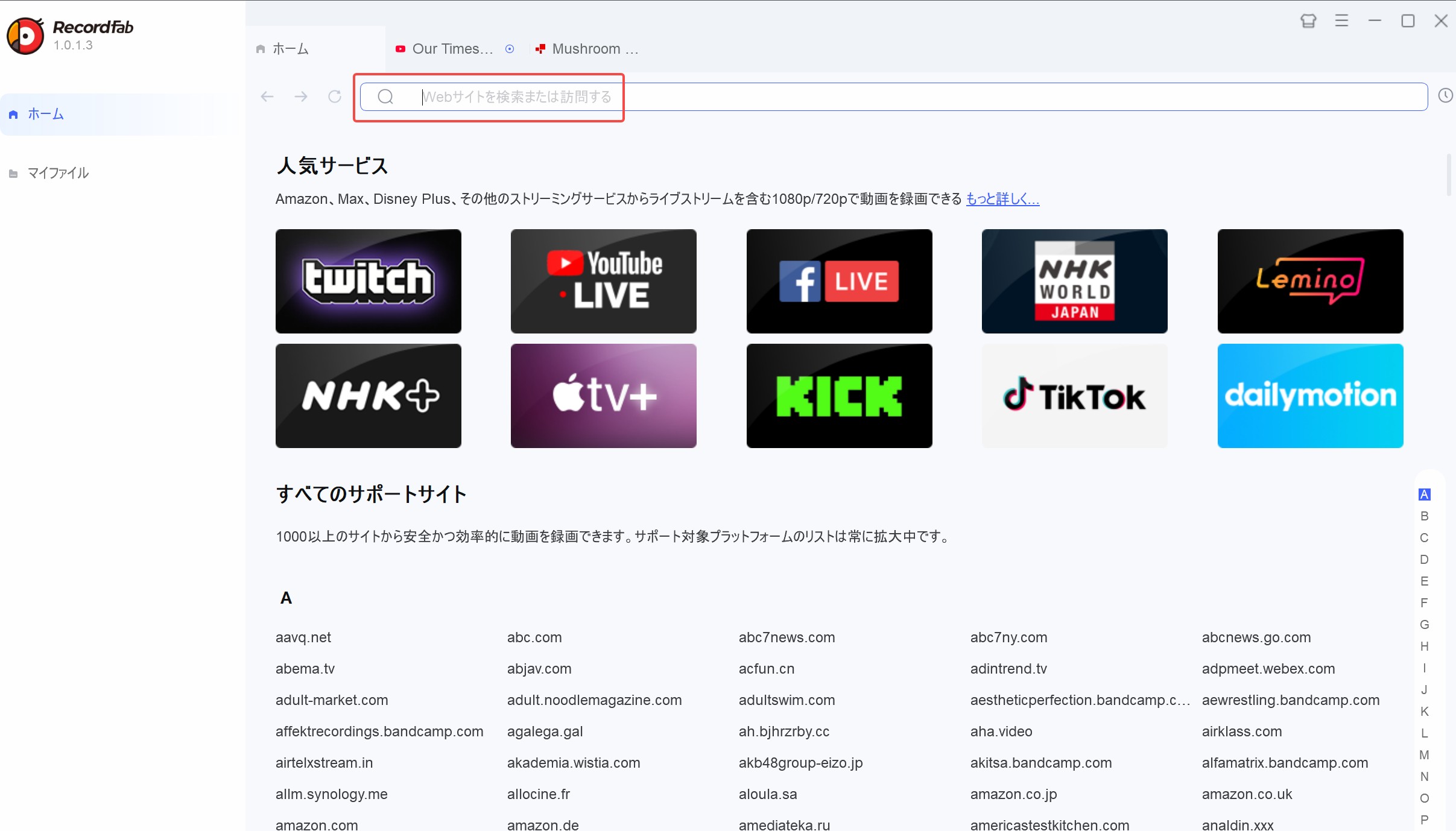
Task: Jump to letter F in index
Action: 1424,603
